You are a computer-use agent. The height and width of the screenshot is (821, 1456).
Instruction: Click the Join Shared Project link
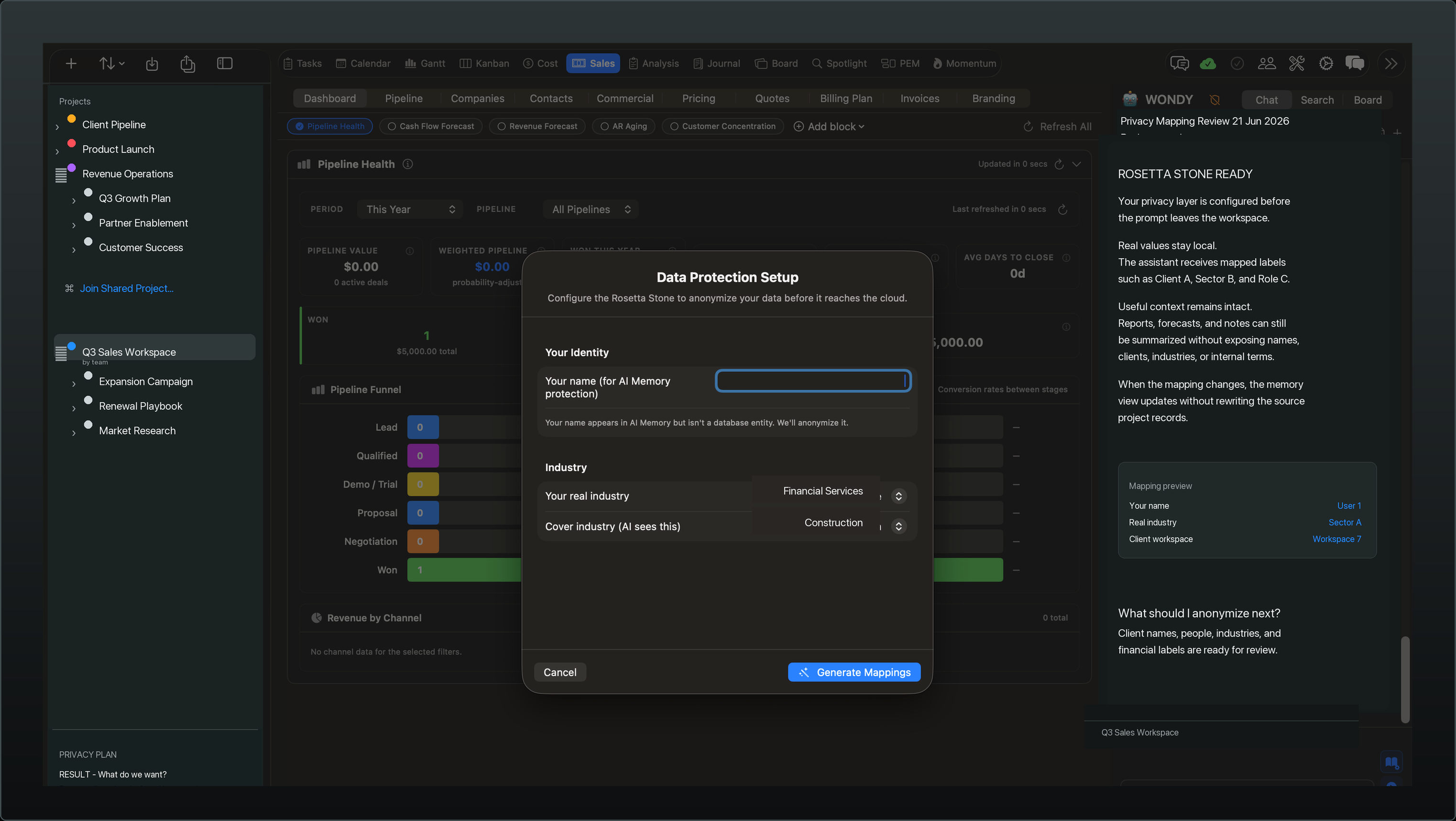127,288
